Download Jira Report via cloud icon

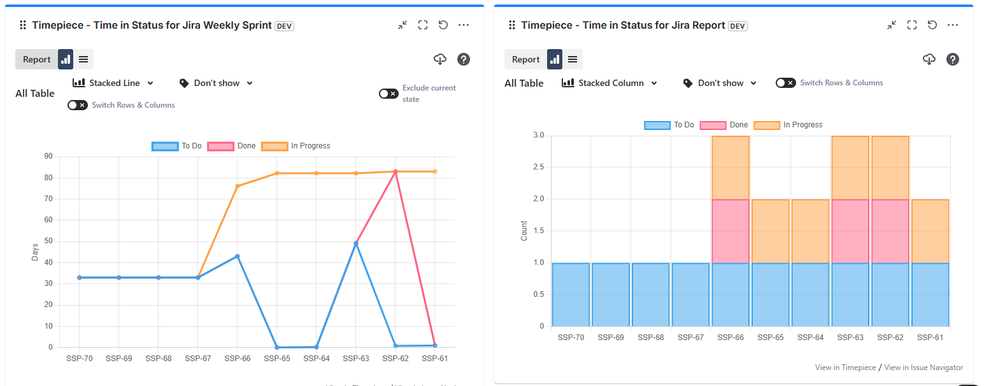tap(929, 59)
